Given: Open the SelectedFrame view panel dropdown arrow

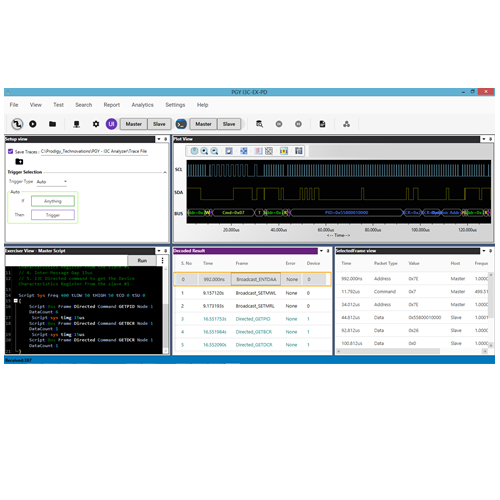Looking at the screenshot, I should pyautogui.click(x=484, y=251).
